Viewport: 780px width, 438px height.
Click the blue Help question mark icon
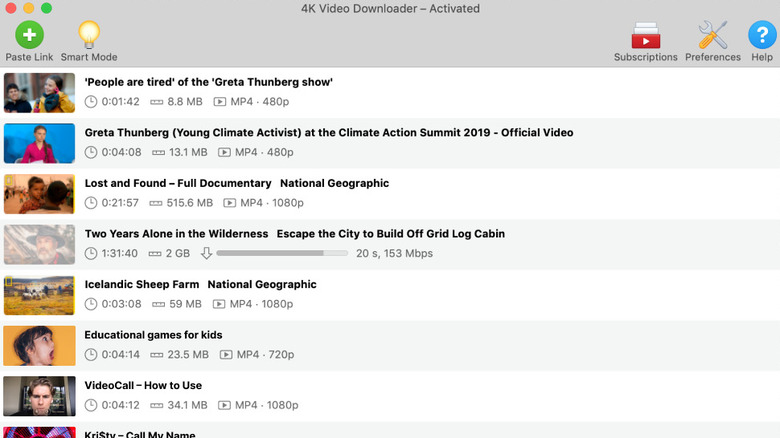pos(761,36)
